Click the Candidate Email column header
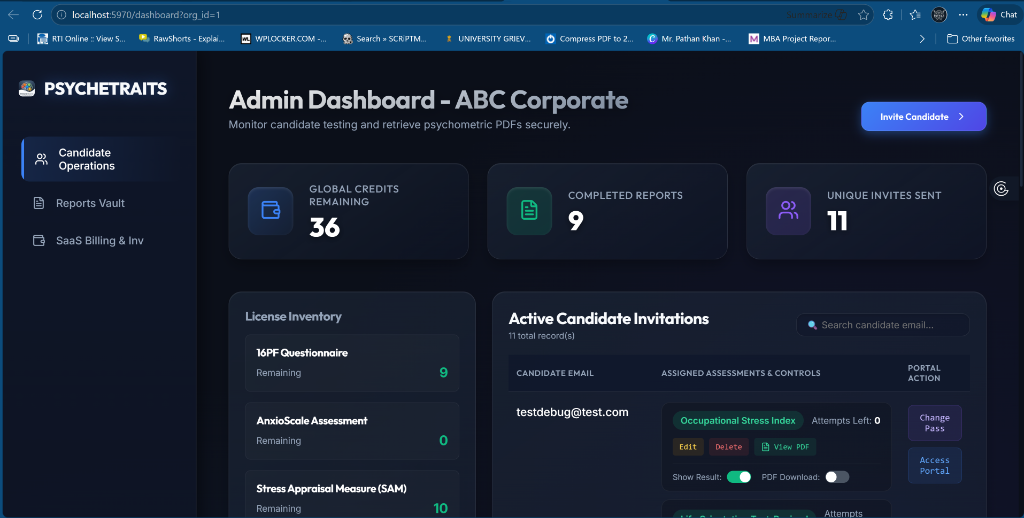1024x518 pixels. pos(554,373)
